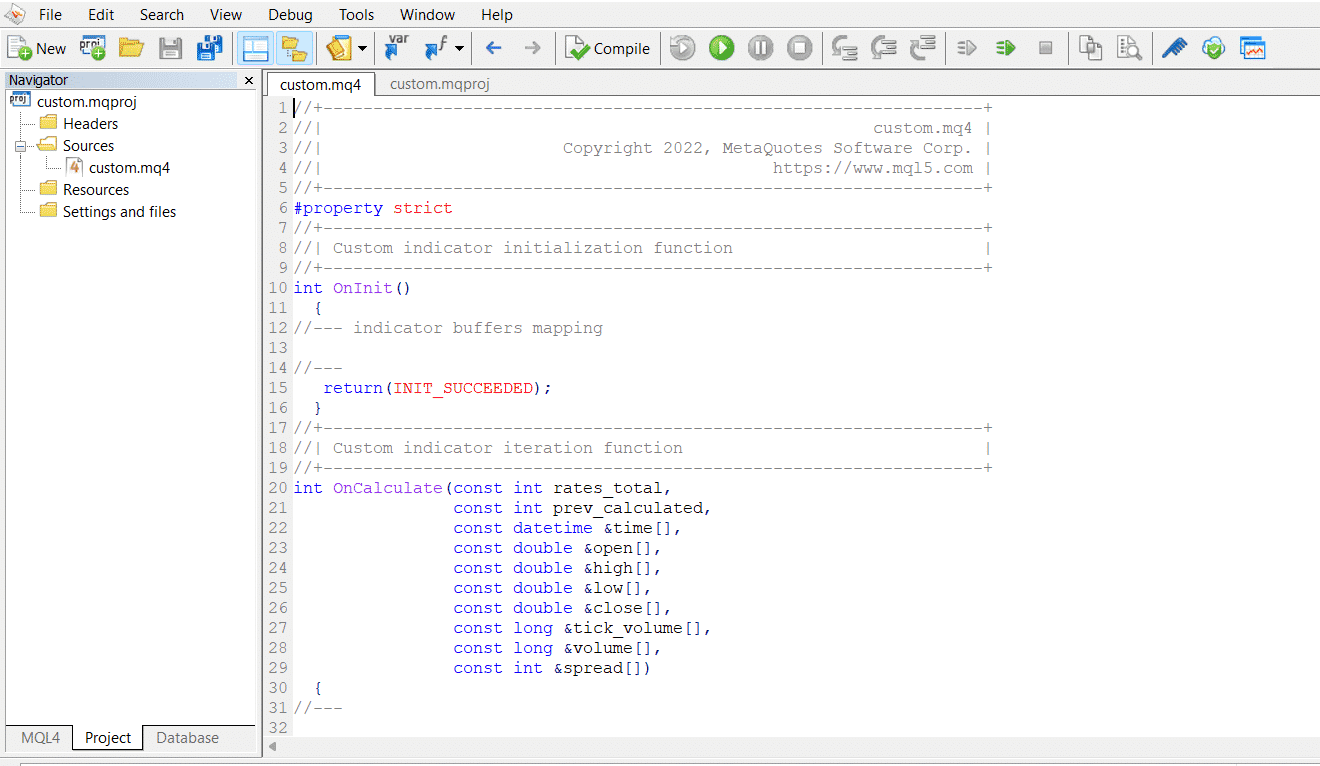Start debugging with green play button

[722, 48]
